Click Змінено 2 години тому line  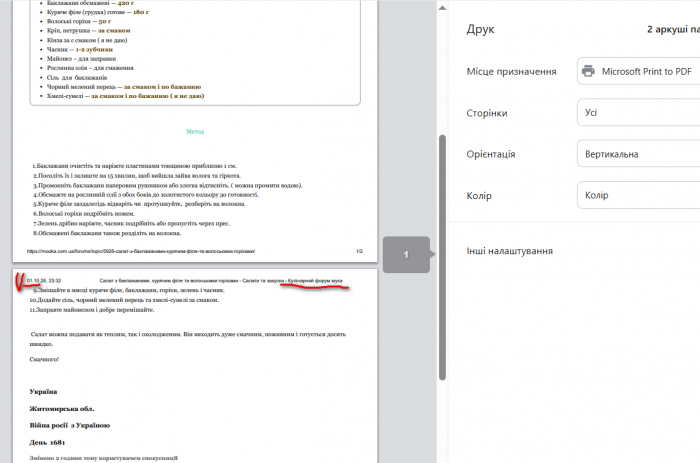(x=104, y=458)
